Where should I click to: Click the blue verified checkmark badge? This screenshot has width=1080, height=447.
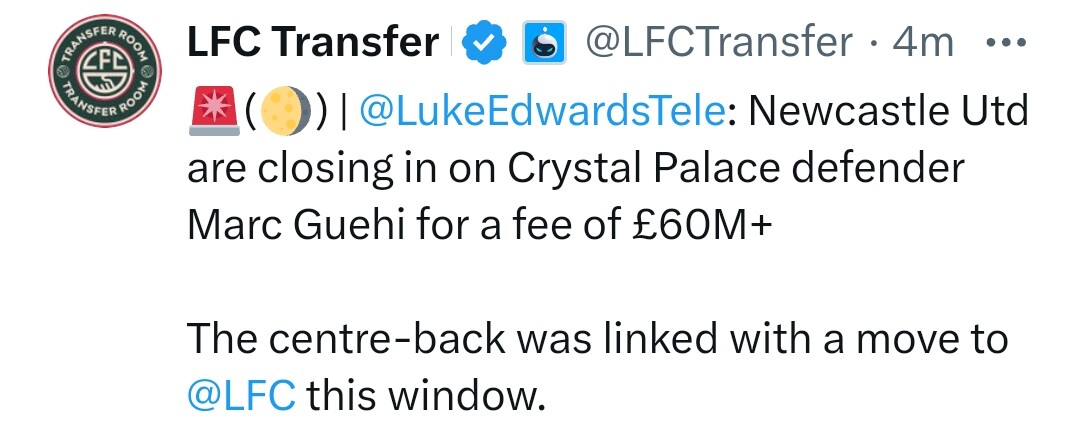485,43
